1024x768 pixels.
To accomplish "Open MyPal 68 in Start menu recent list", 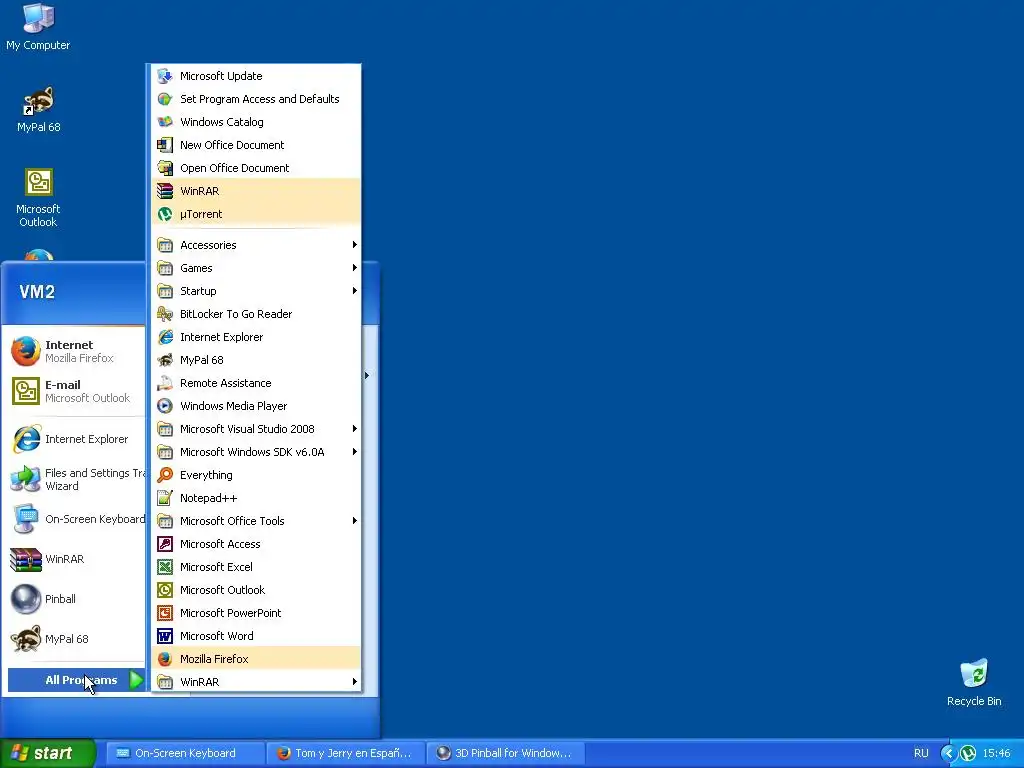I will tap(76, 639).
